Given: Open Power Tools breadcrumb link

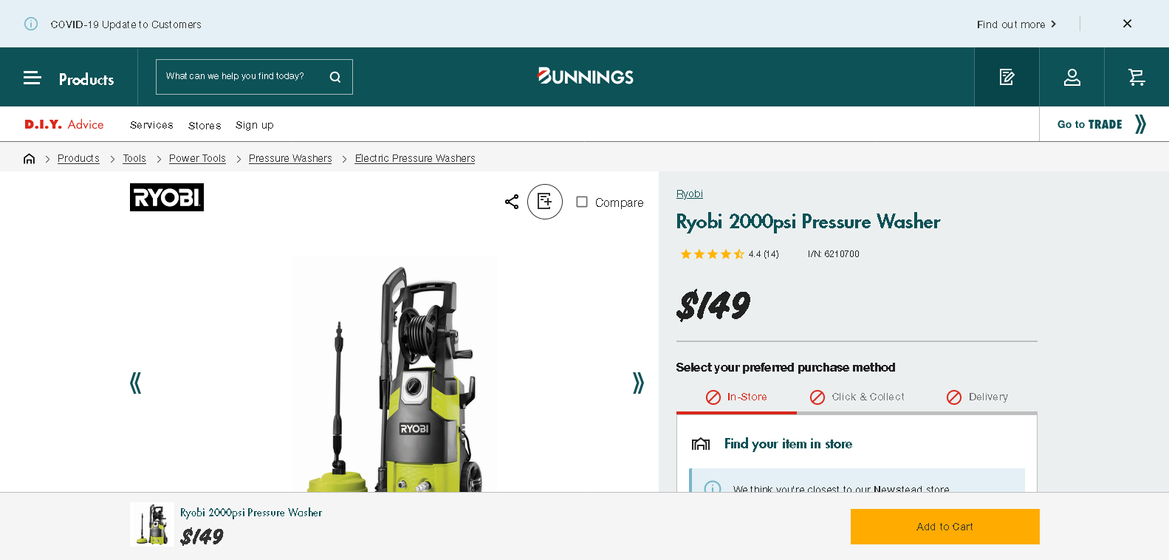Looking at the screenshot, I should click(x=198, y=159).
